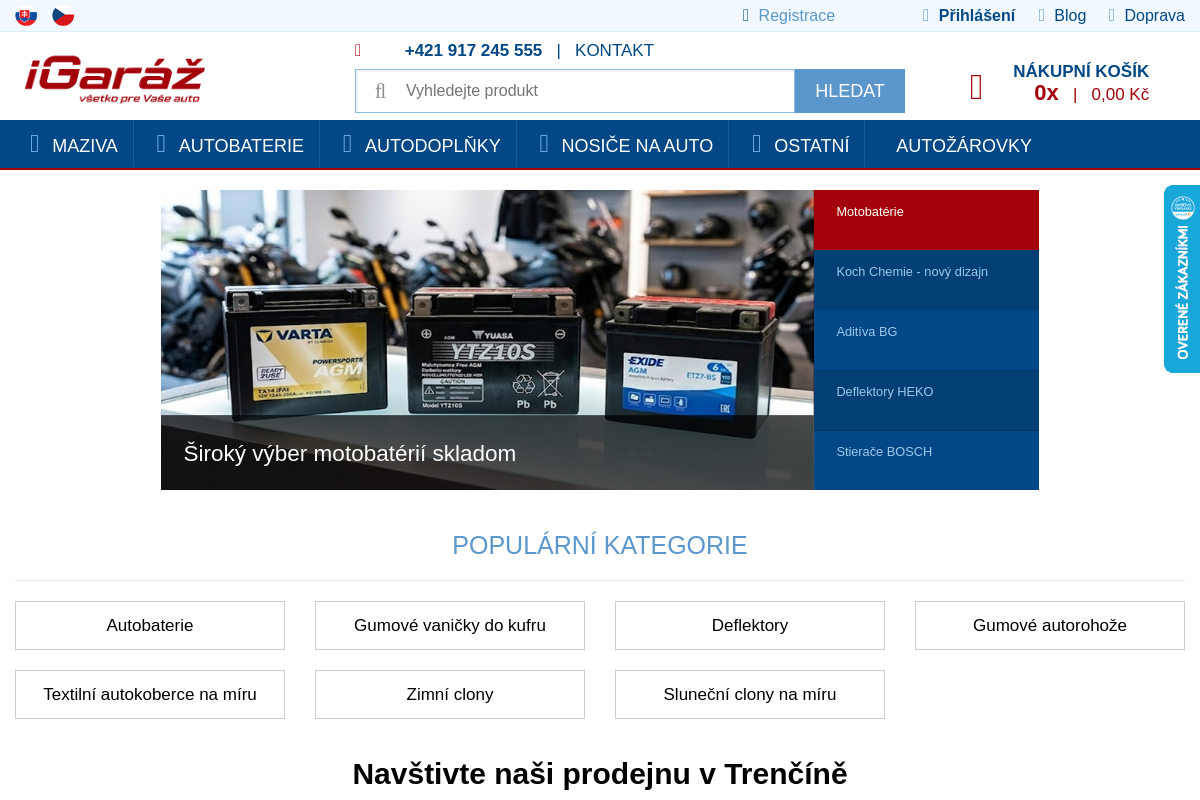The image size is (1200, 800).
Task: Click the icon next to Maziva
Action: click(35, 144)
